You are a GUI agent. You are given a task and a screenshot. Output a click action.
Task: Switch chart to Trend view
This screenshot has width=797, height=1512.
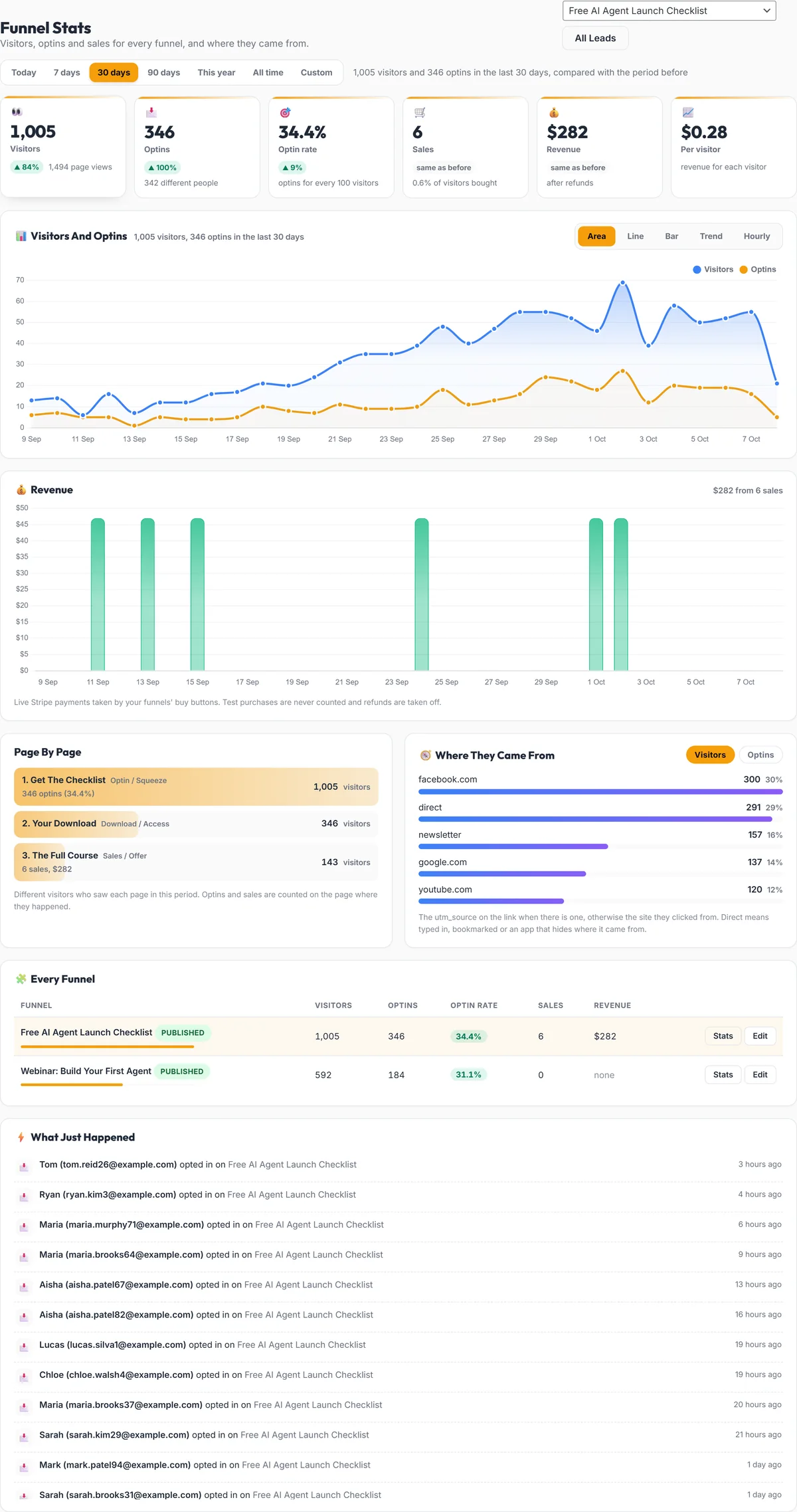(x=711, y=236)
